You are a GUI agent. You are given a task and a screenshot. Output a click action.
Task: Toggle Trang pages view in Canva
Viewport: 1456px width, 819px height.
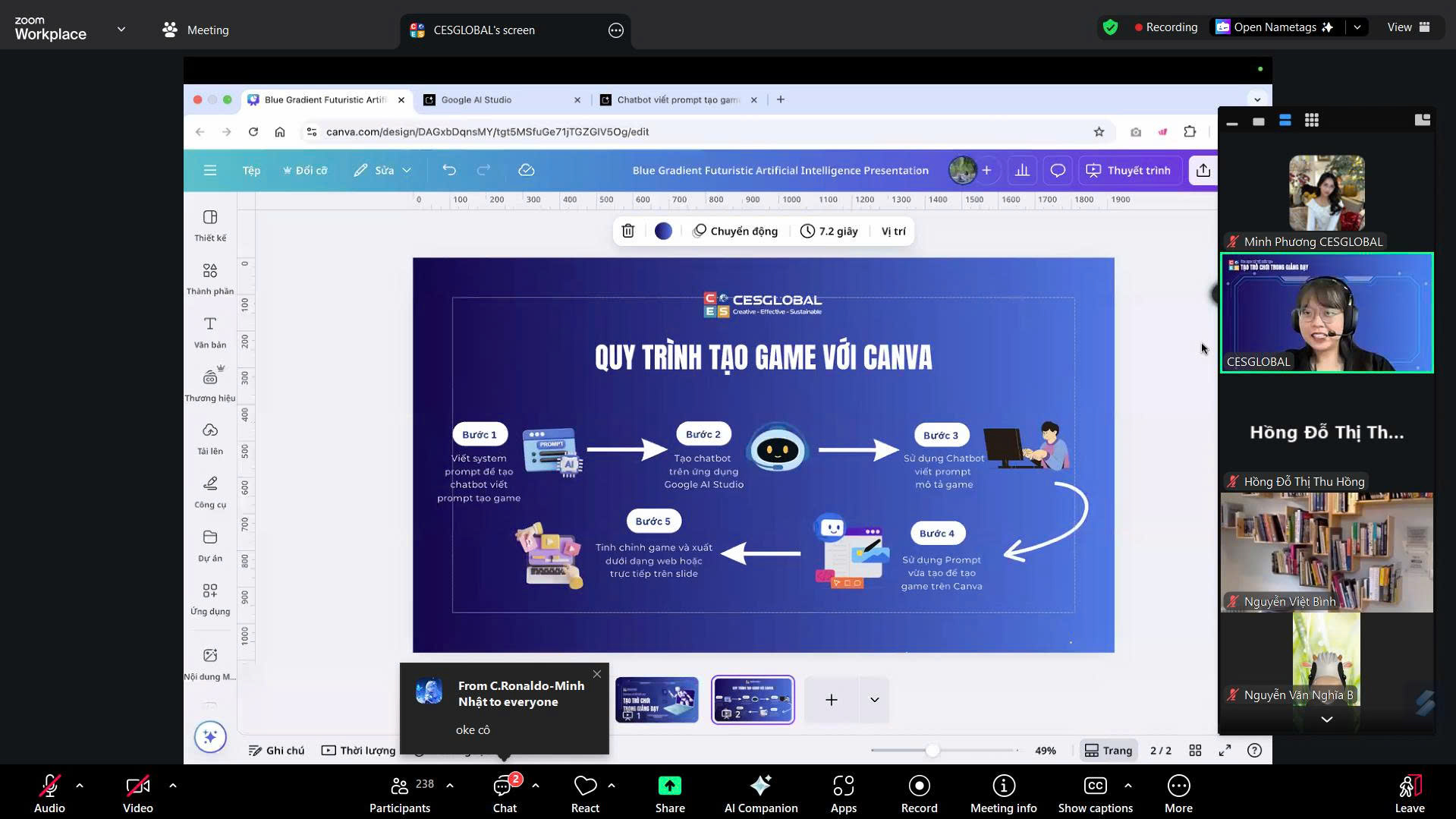1109,750
